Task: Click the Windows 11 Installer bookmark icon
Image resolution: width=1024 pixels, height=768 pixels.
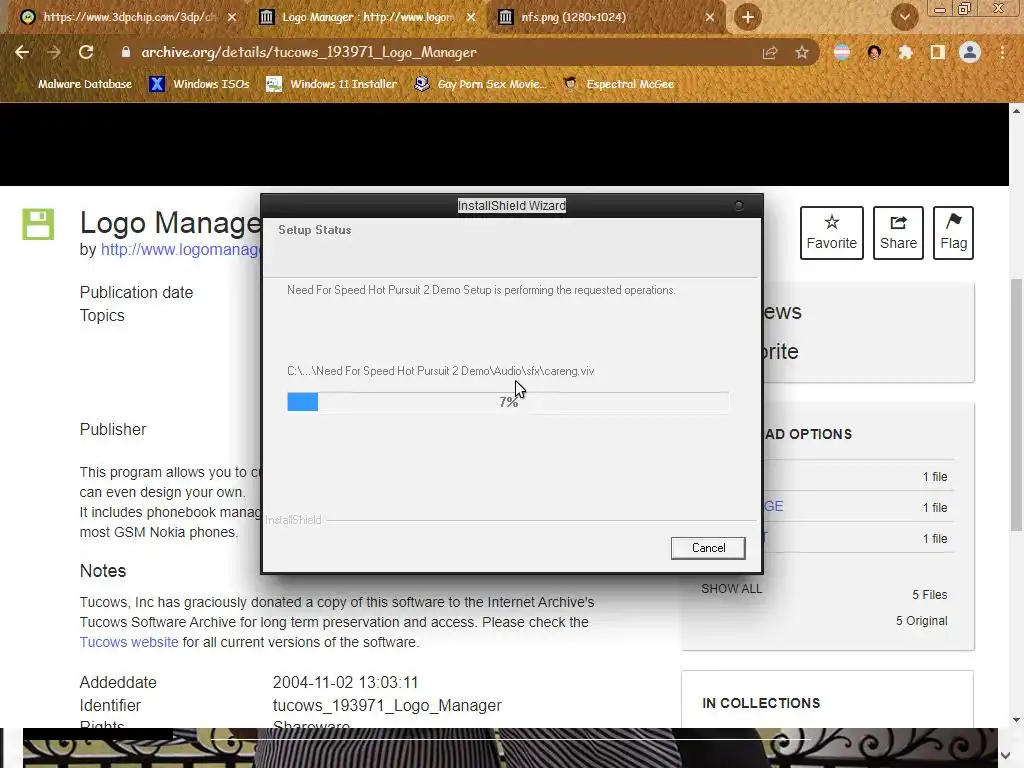Action: point(274,84)
